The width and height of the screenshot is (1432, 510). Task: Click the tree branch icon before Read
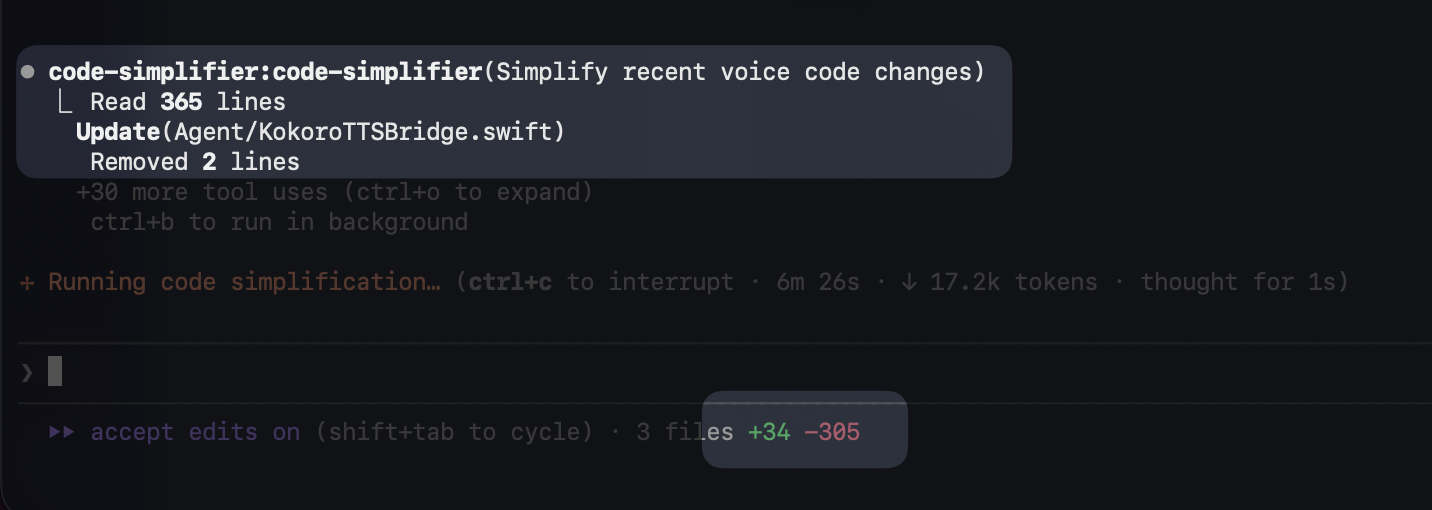pyautogui.click(x=67, y=102)
